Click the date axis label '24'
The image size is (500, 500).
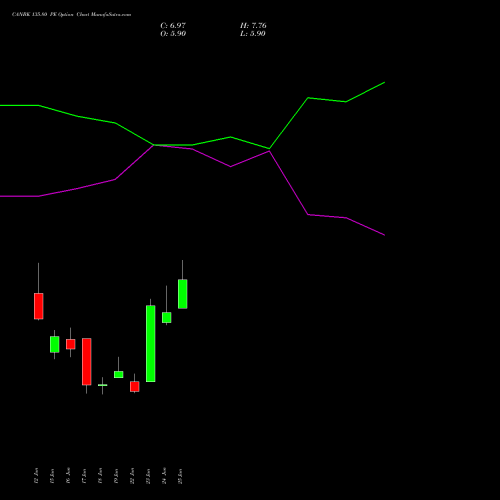pyautogui.click(x=164, y=476)
